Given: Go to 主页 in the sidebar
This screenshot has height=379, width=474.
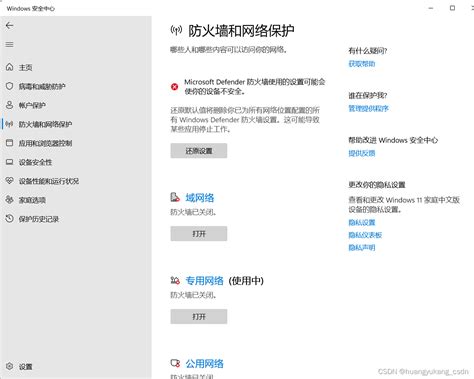Looking at the screenshot, I should point(25,67).
